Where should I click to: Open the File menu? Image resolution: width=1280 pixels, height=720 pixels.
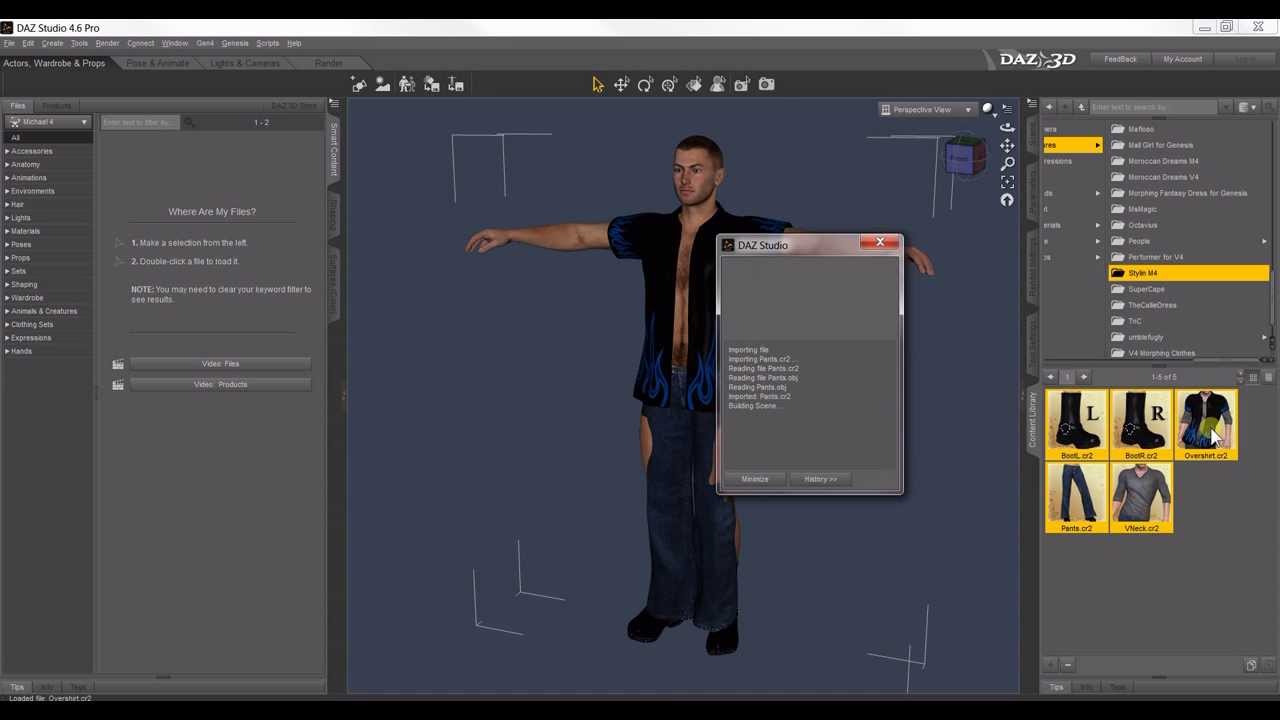(9, 43)
